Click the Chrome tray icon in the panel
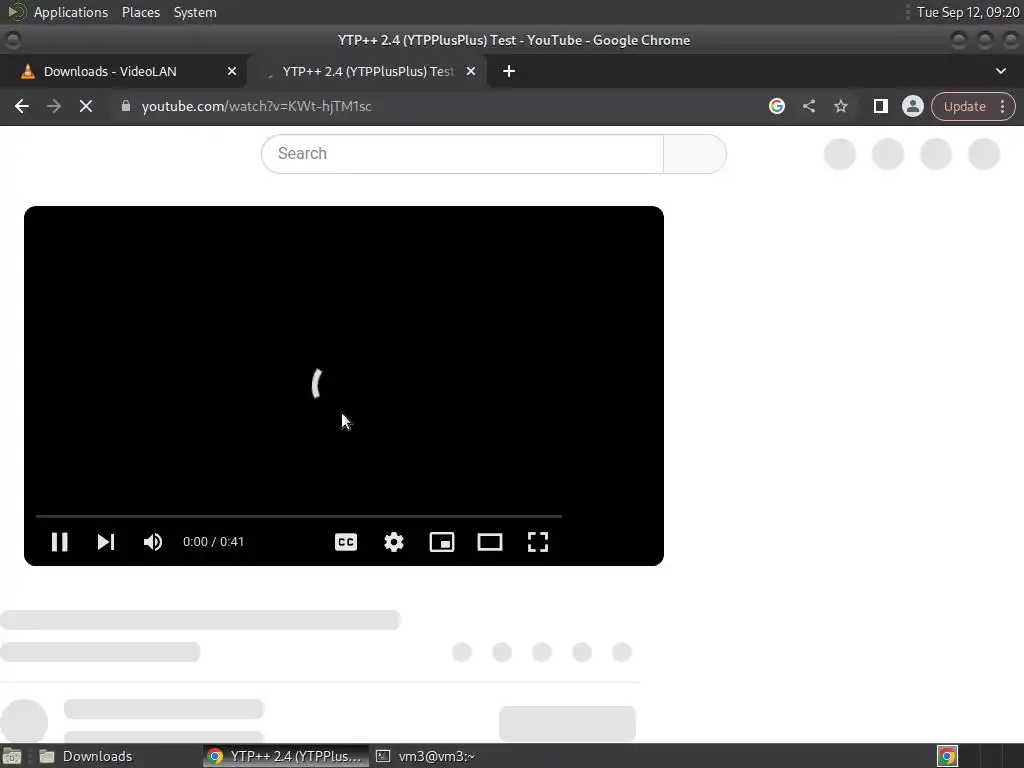 click(947, 756)
